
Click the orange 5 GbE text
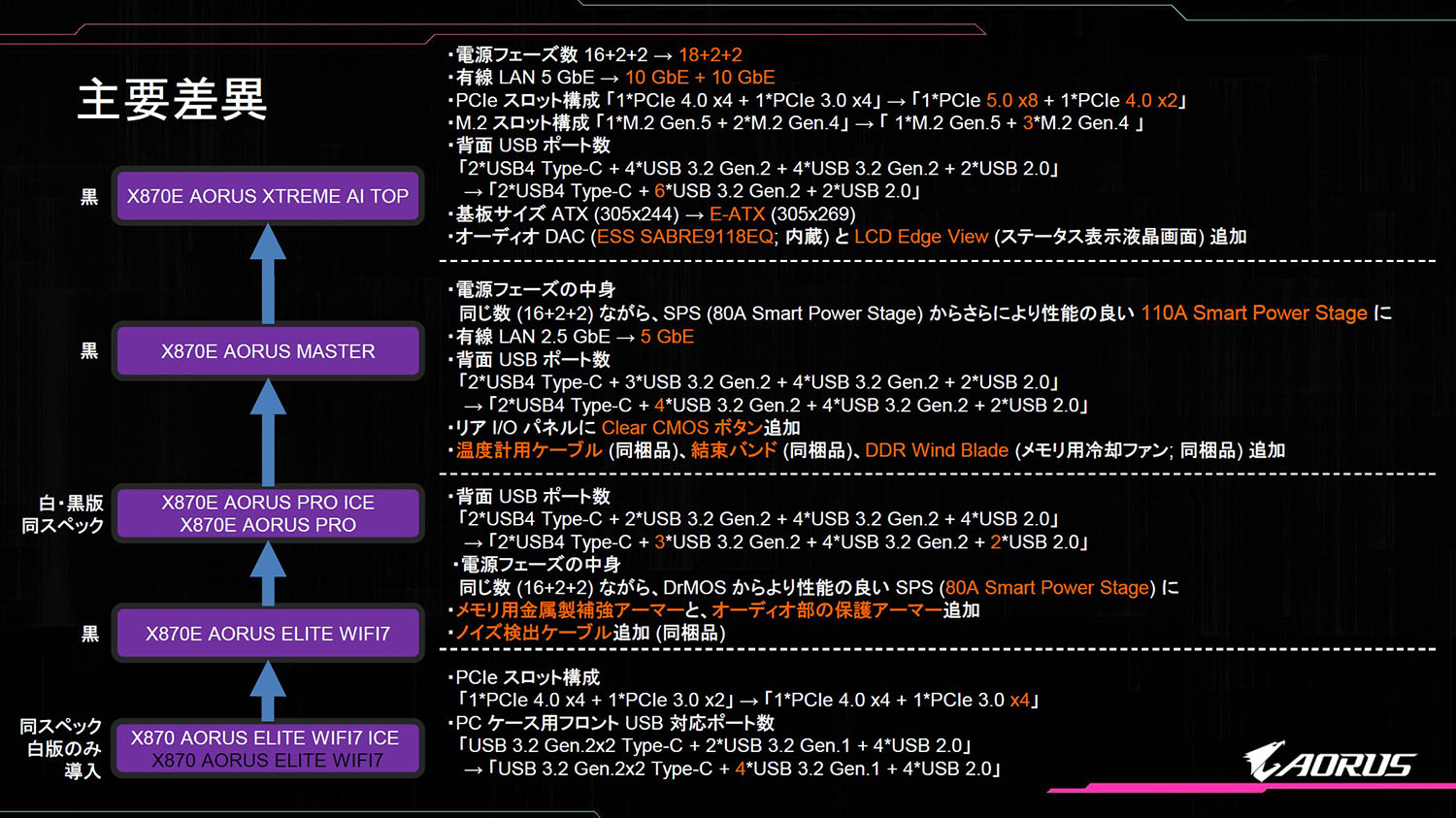click(667, 337)
